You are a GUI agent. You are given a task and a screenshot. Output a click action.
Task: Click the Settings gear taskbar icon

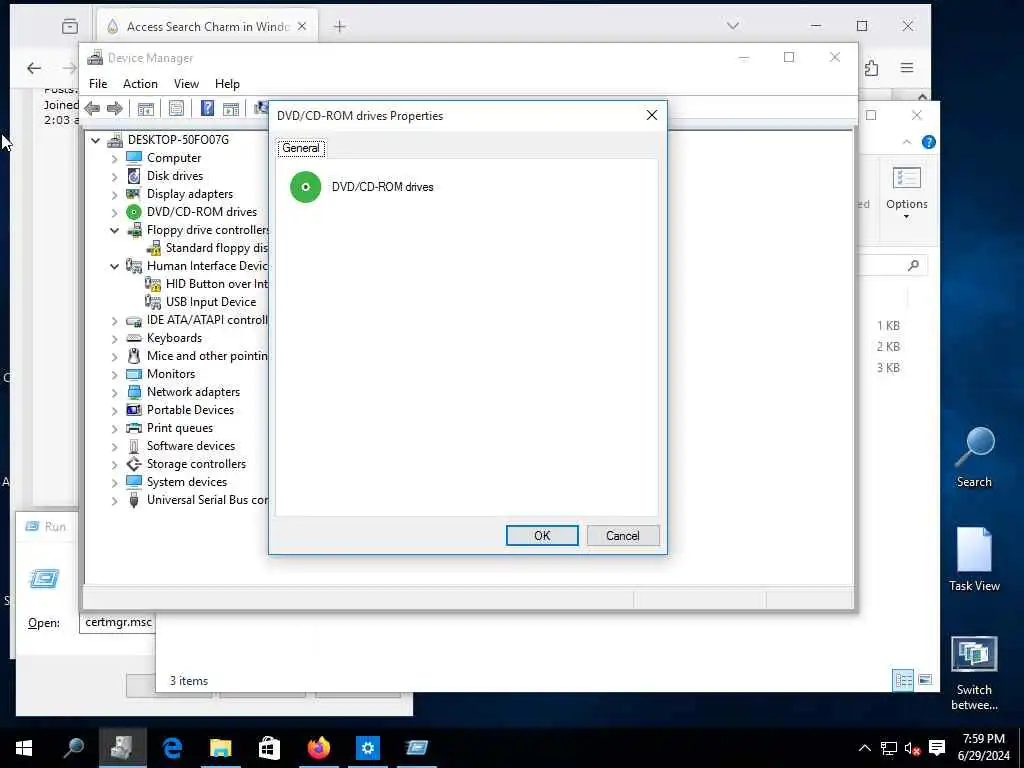368,748
